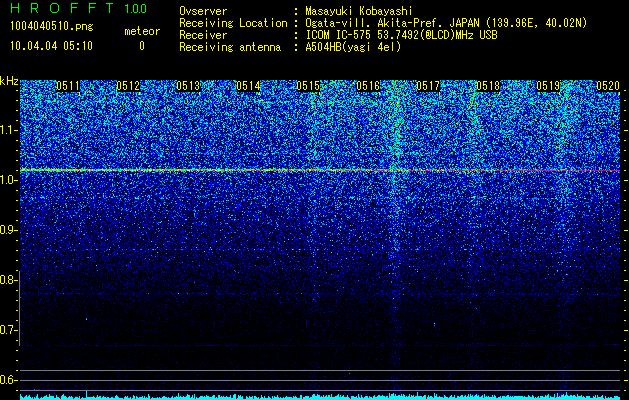The image size is (629, 400).
Task: Select receiver value ICOM IC-575 53.7492 MHz
Action: [402, 35]
